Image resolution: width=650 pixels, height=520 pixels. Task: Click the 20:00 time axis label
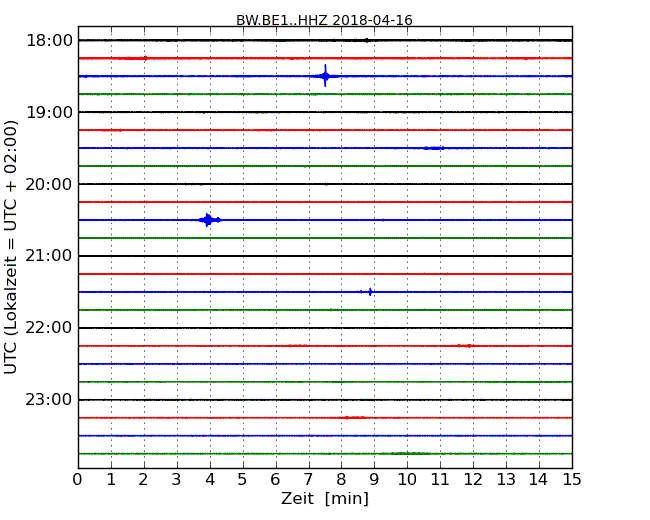(x=49, y=184)
